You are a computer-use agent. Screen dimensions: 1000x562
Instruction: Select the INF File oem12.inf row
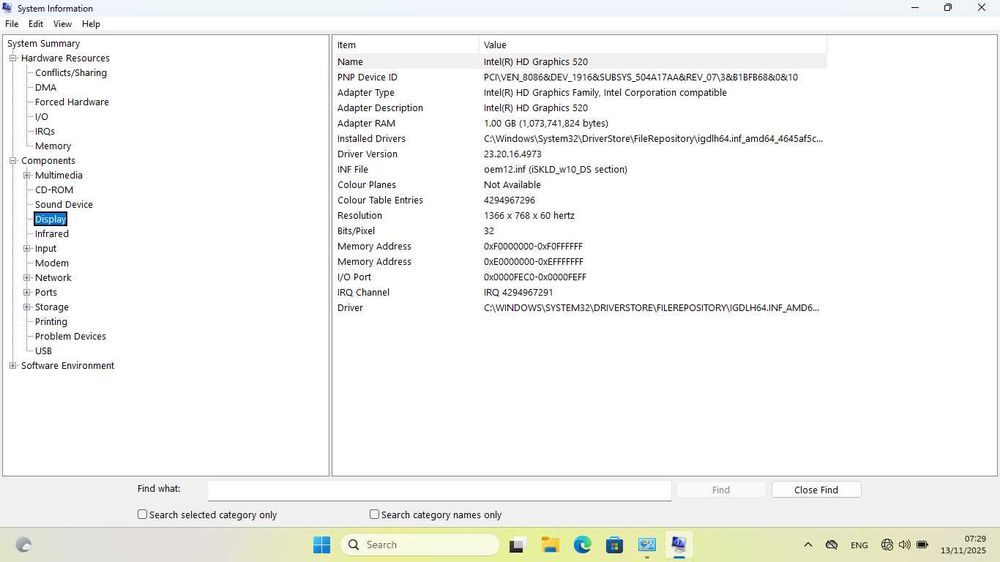580,169
